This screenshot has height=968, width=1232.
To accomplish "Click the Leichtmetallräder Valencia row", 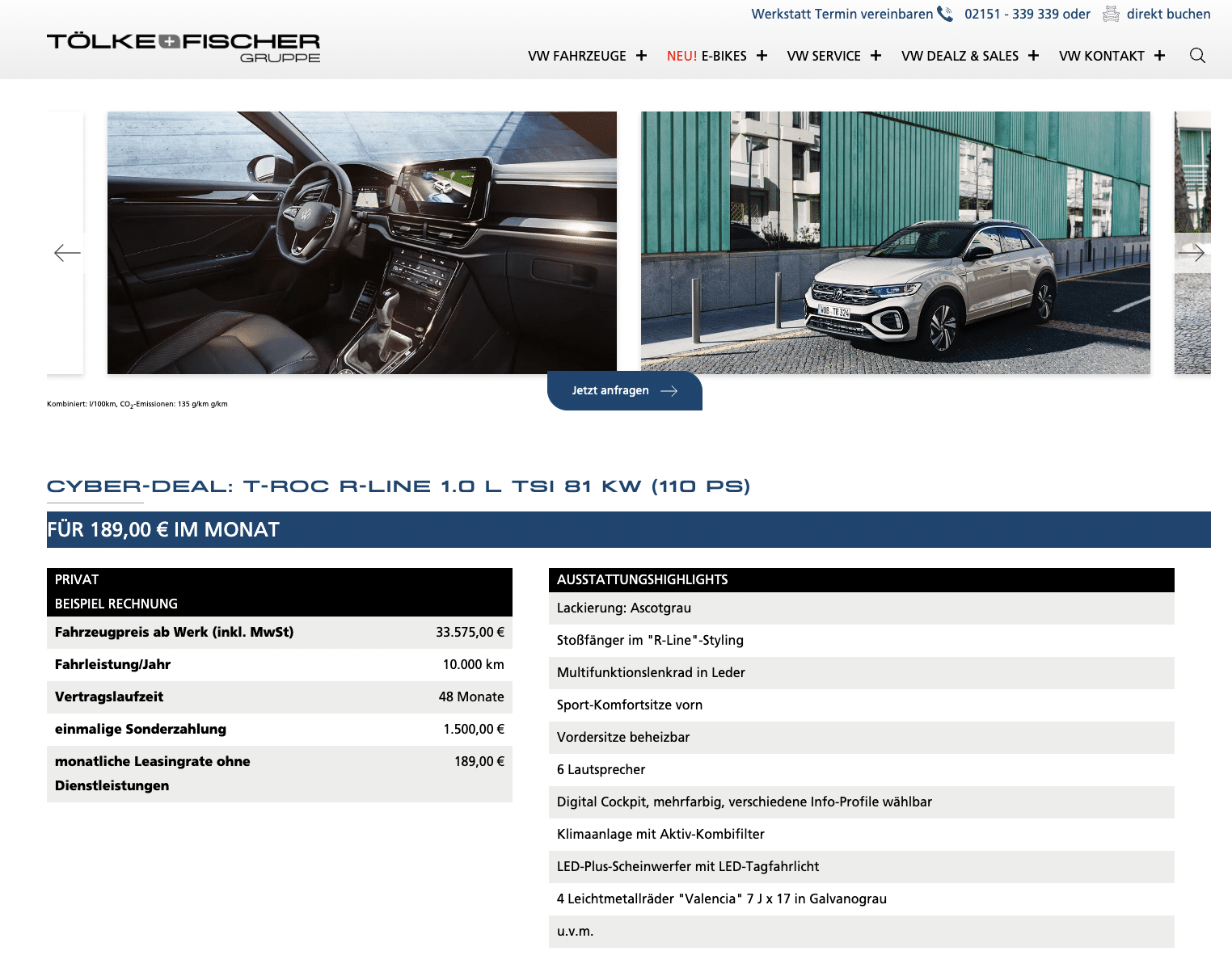I will click(862, 899).
